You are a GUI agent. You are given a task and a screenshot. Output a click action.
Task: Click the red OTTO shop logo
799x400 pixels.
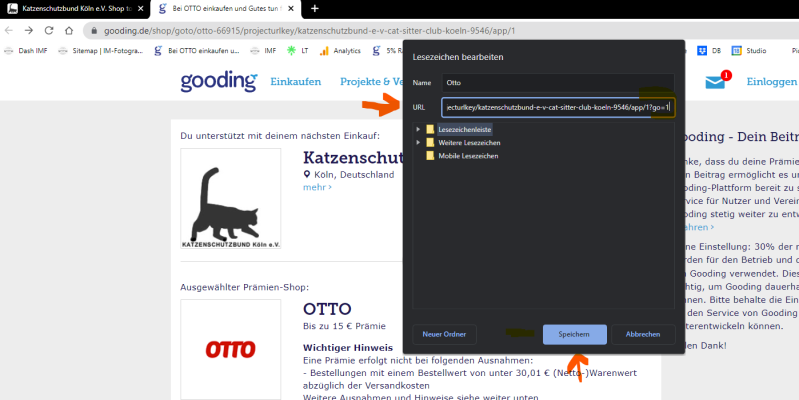coord(230,349)
